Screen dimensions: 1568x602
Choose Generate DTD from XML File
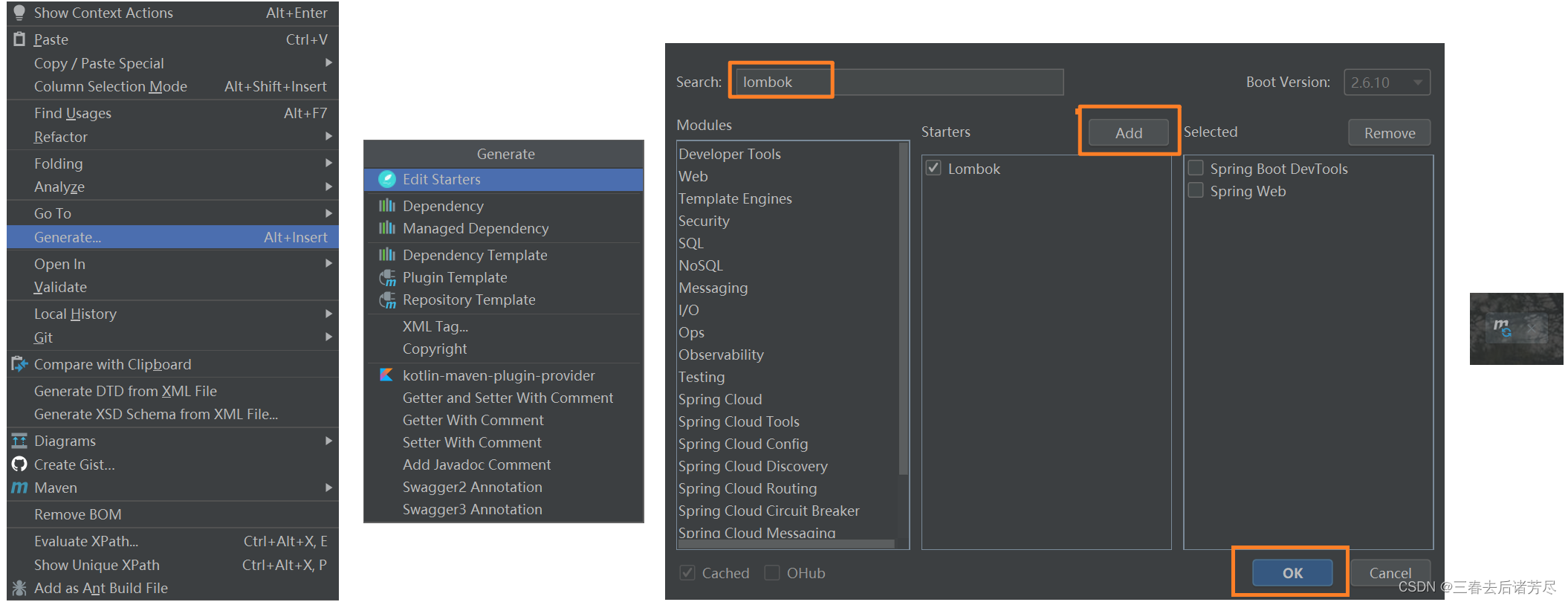point(172,391)
